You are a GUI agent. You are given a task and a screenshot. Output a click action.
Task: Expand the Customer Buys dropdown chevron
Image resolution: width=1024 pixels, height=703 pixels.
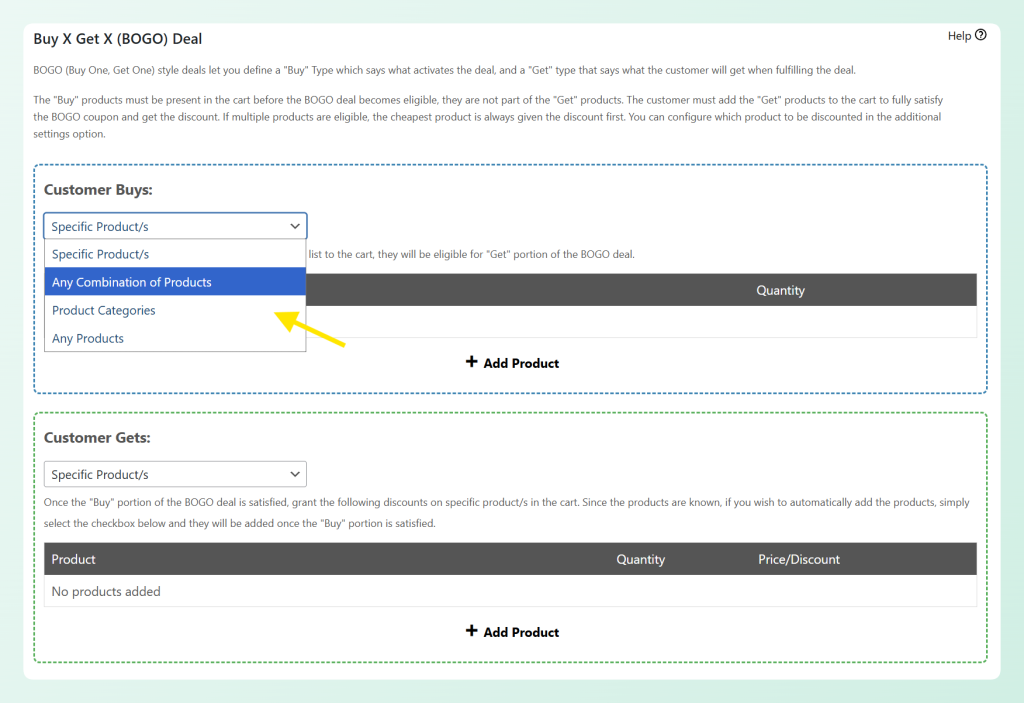pyautogui.click(x=295, y=226)
